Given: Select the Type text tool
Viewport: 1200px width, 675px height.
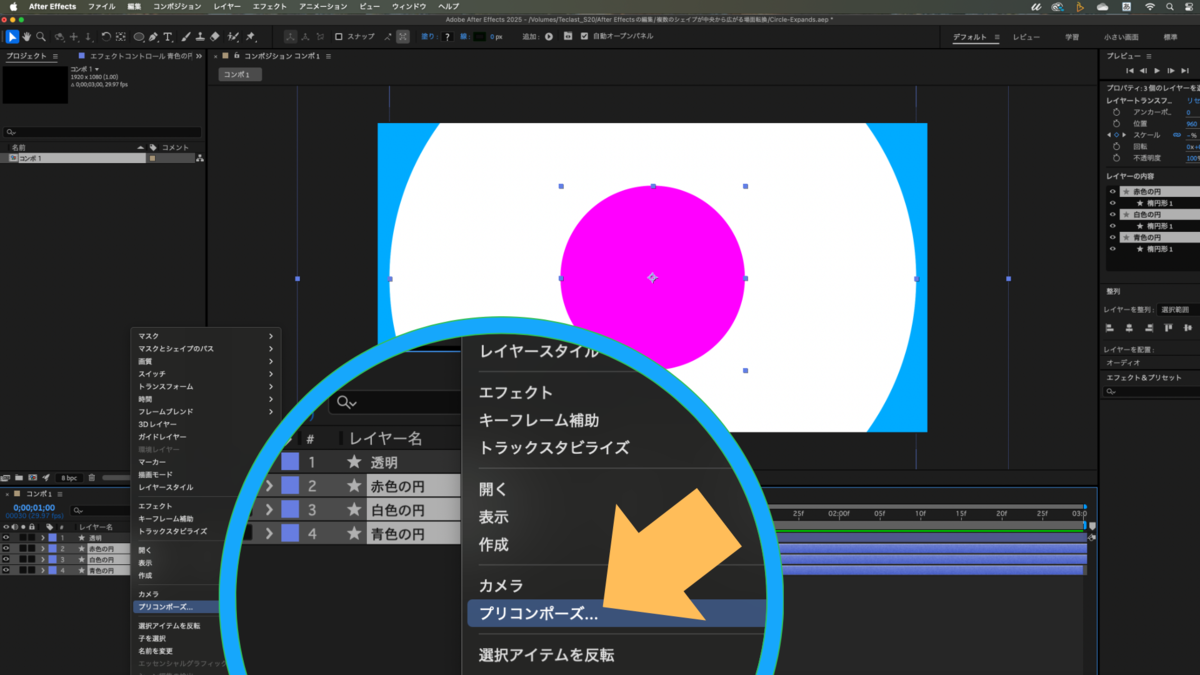Looking at the screenshot, I should [168, 37].
